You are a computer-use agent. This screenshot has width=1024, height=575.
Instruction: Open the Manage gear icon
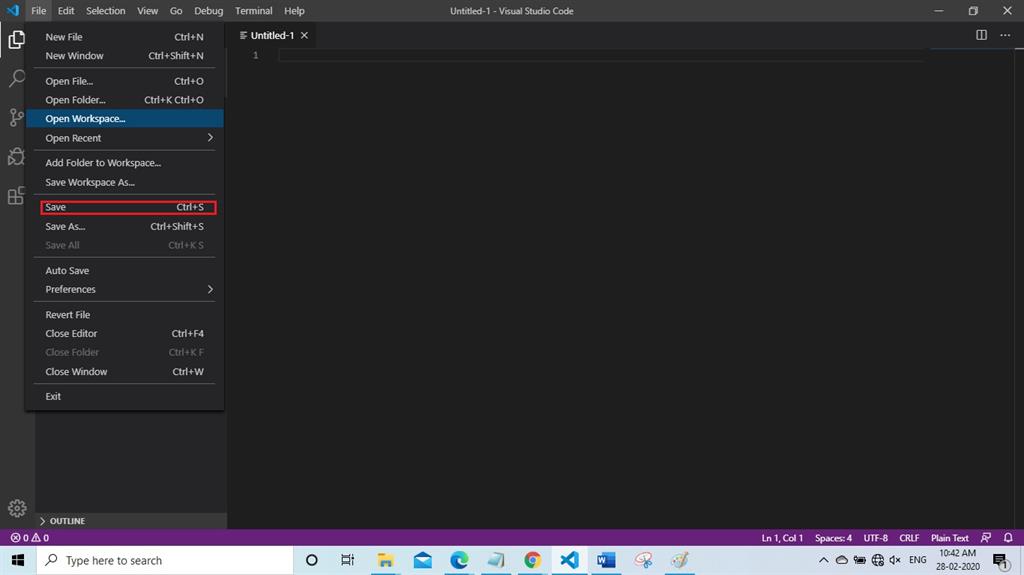[x=17, y=508]
